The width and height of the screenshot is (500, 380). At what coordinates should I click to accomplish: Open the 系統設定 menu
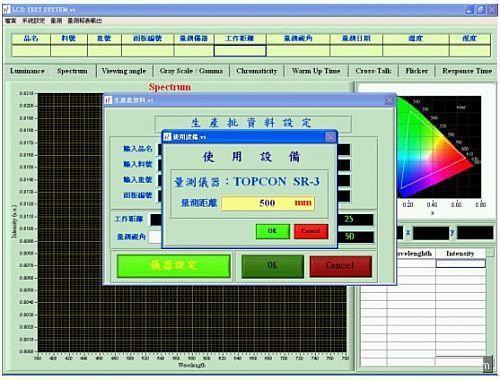[x=34, y=21]
